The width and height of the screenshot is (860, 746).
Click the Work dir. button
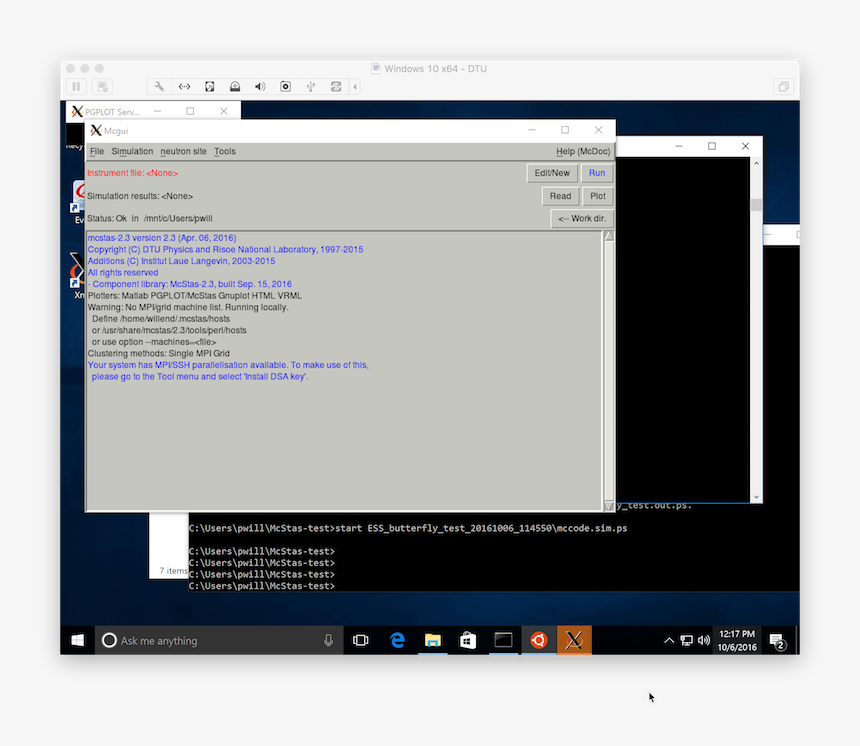tap(581, 219)
